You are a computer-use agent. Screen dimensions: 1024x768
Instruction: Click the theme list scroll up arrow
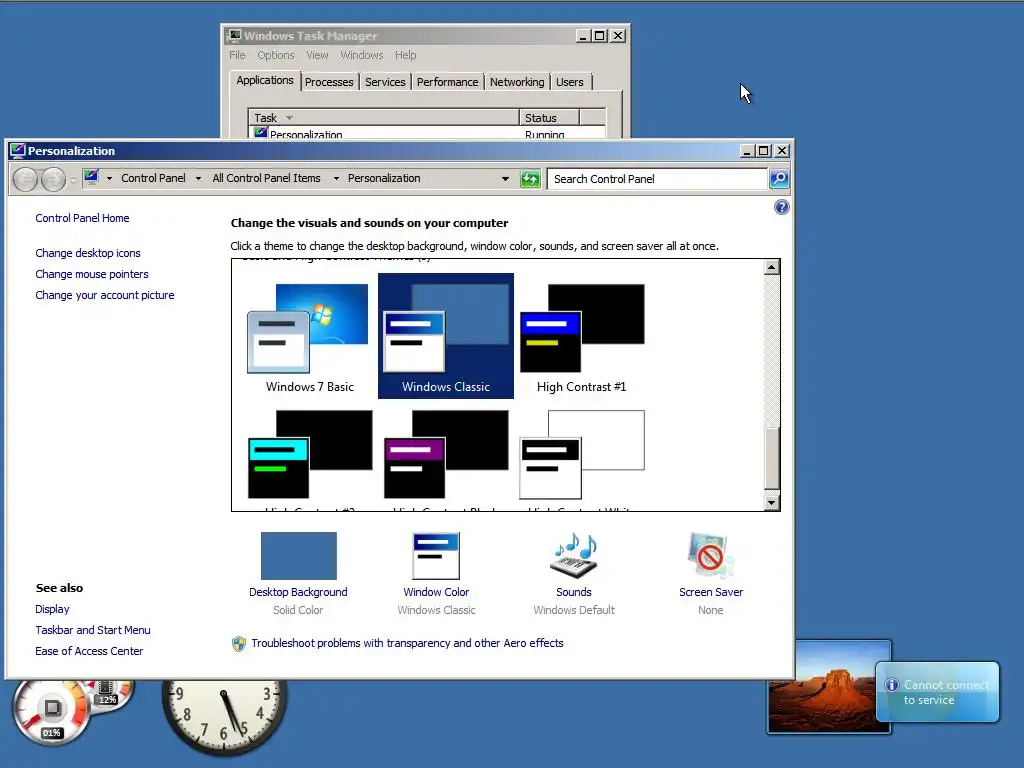(x=771, y=267)
